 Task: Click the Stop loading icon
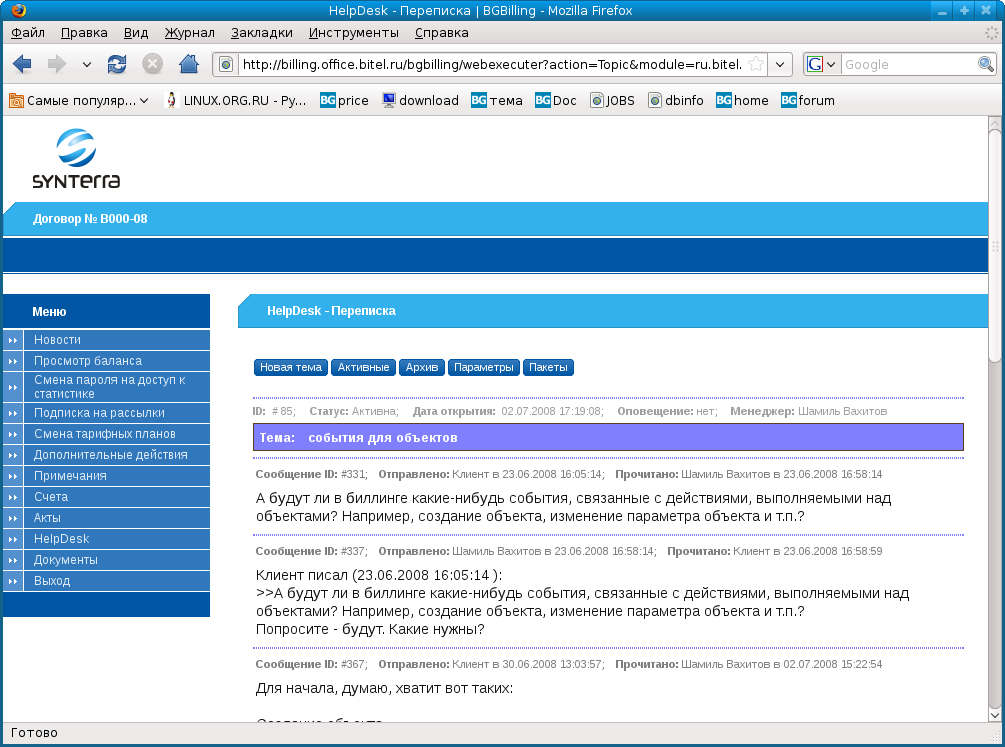pyautogui.click(x=152, y=64)
